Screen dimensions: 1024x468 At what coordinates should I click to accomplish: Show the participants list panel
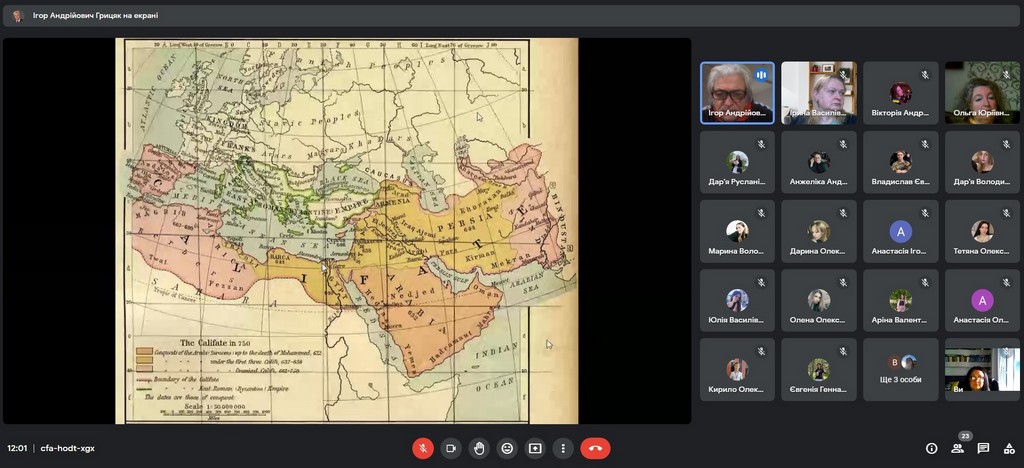[958, 449]
